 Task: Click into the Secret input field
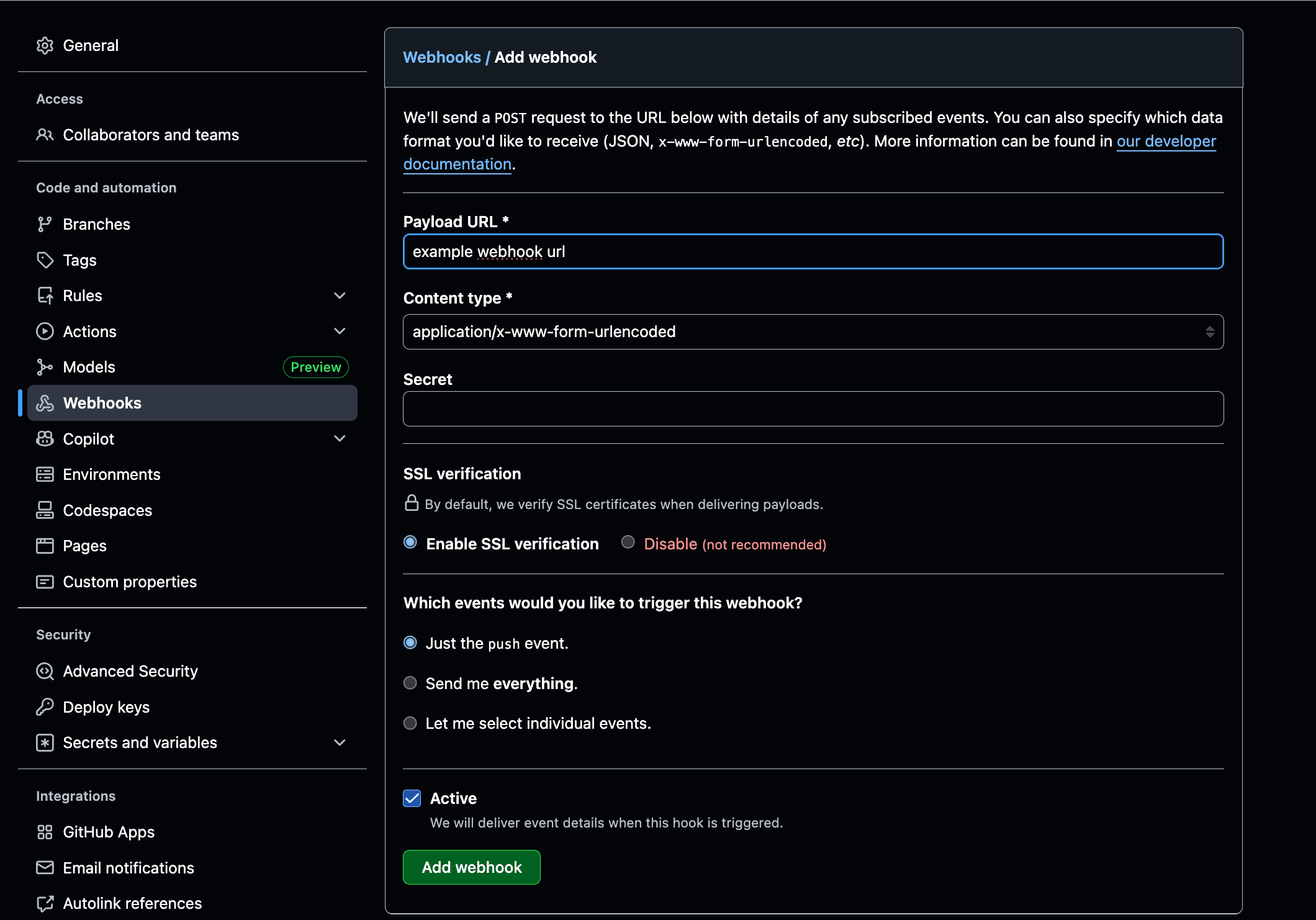813,409
